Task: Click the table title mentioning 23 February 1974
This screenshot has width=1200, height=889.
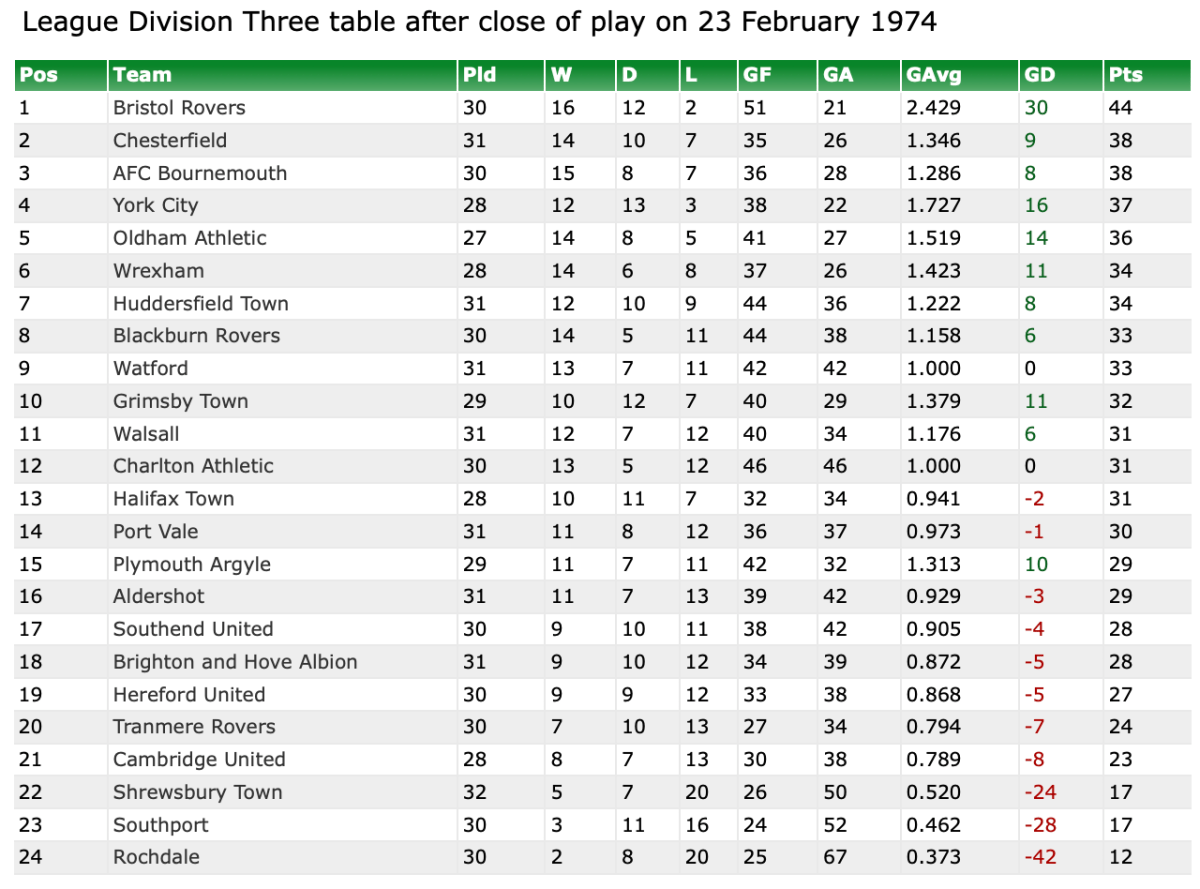Action: pos(479,22)
